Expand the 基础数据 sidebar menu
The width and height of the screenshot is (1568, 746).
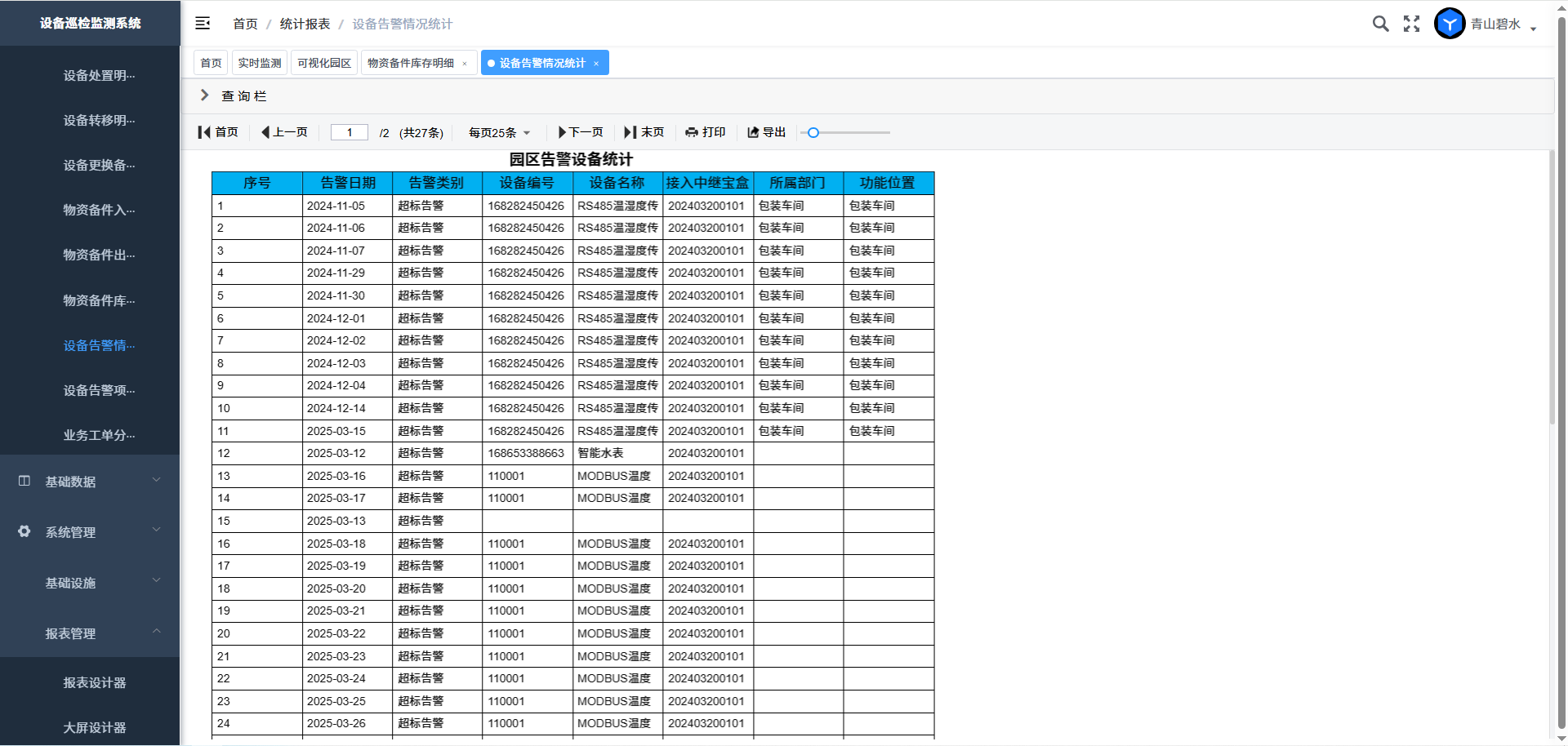(x=90, y=482)
